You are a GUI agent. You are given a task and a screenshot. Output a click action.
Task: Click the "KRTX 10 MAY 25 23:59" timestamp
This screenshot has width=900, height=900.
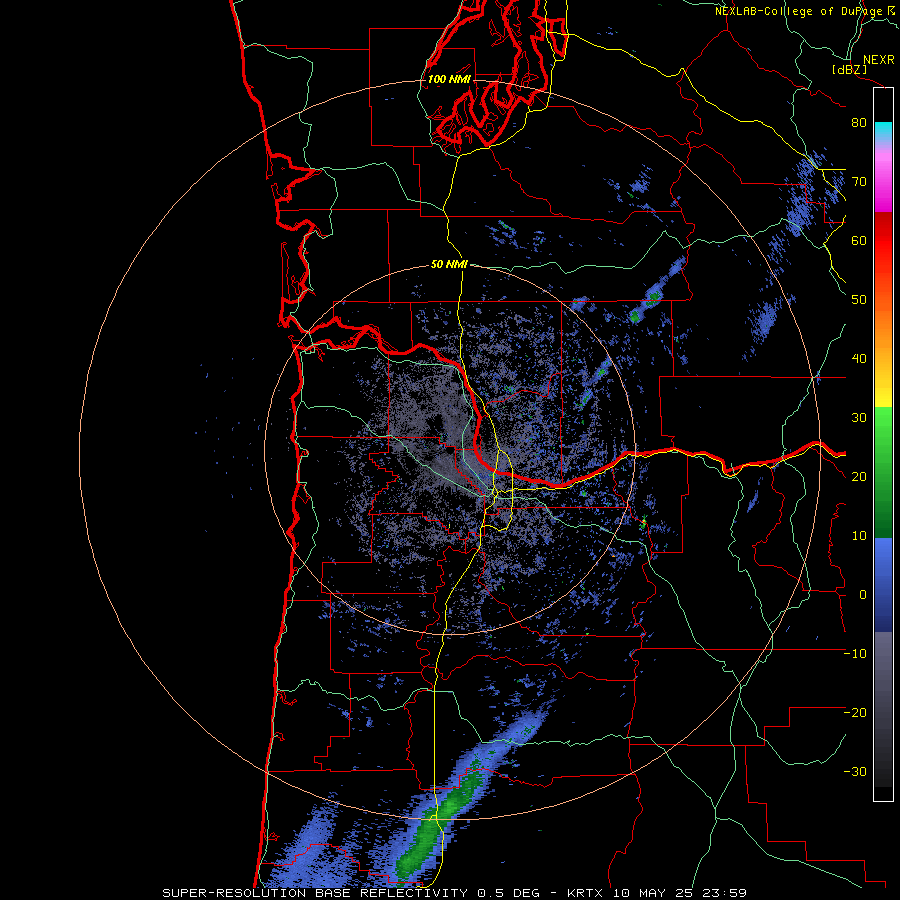click(657, 893)
